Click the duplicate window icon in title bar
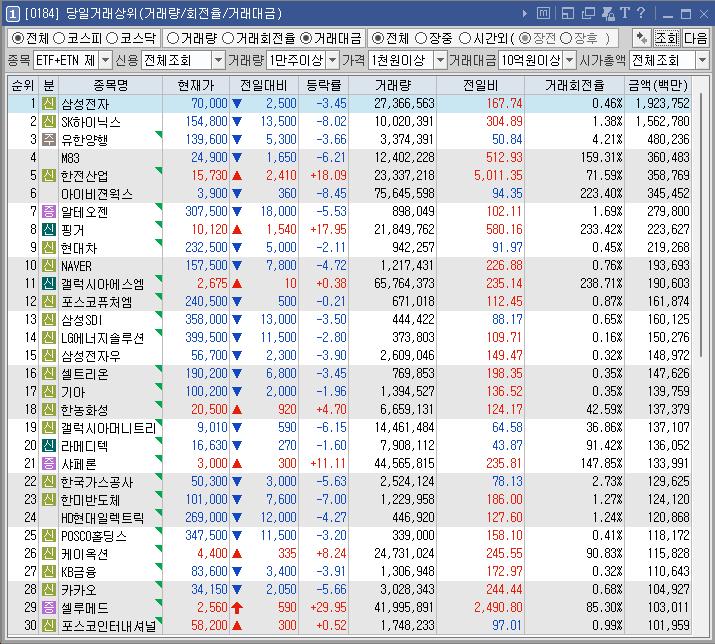715x644 pixels. pos(588,14)
